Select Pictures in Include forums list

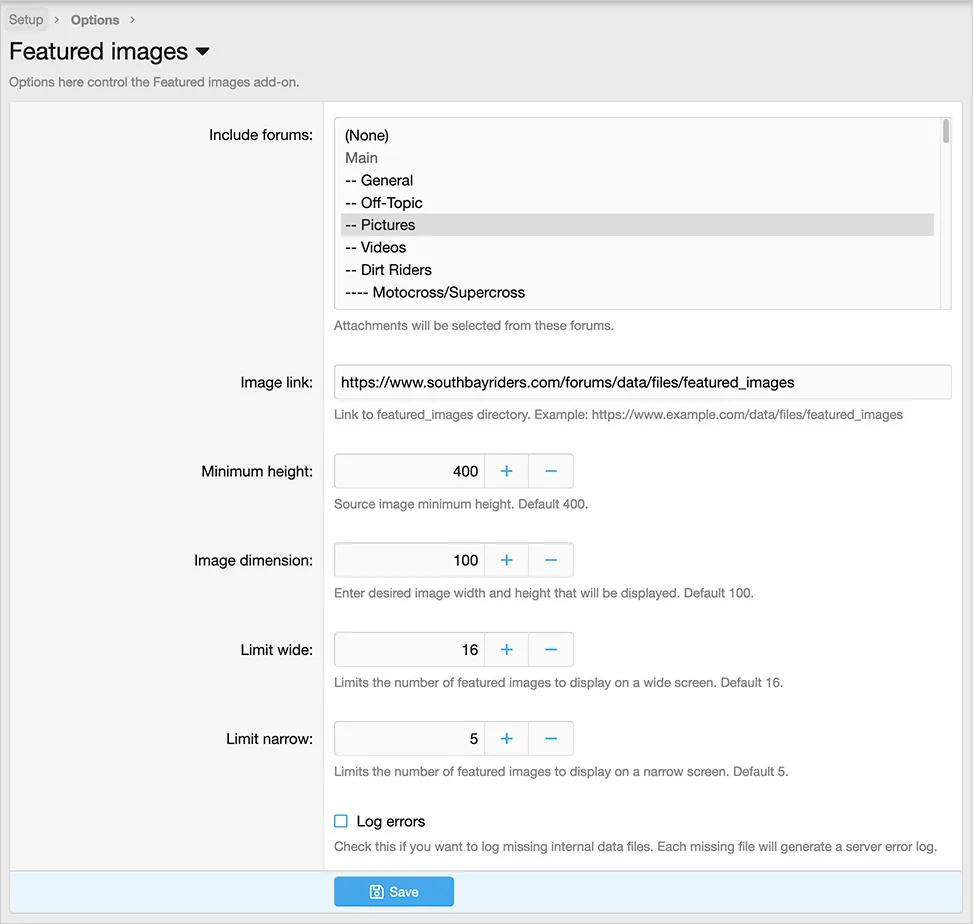click(x=388, y=225)
